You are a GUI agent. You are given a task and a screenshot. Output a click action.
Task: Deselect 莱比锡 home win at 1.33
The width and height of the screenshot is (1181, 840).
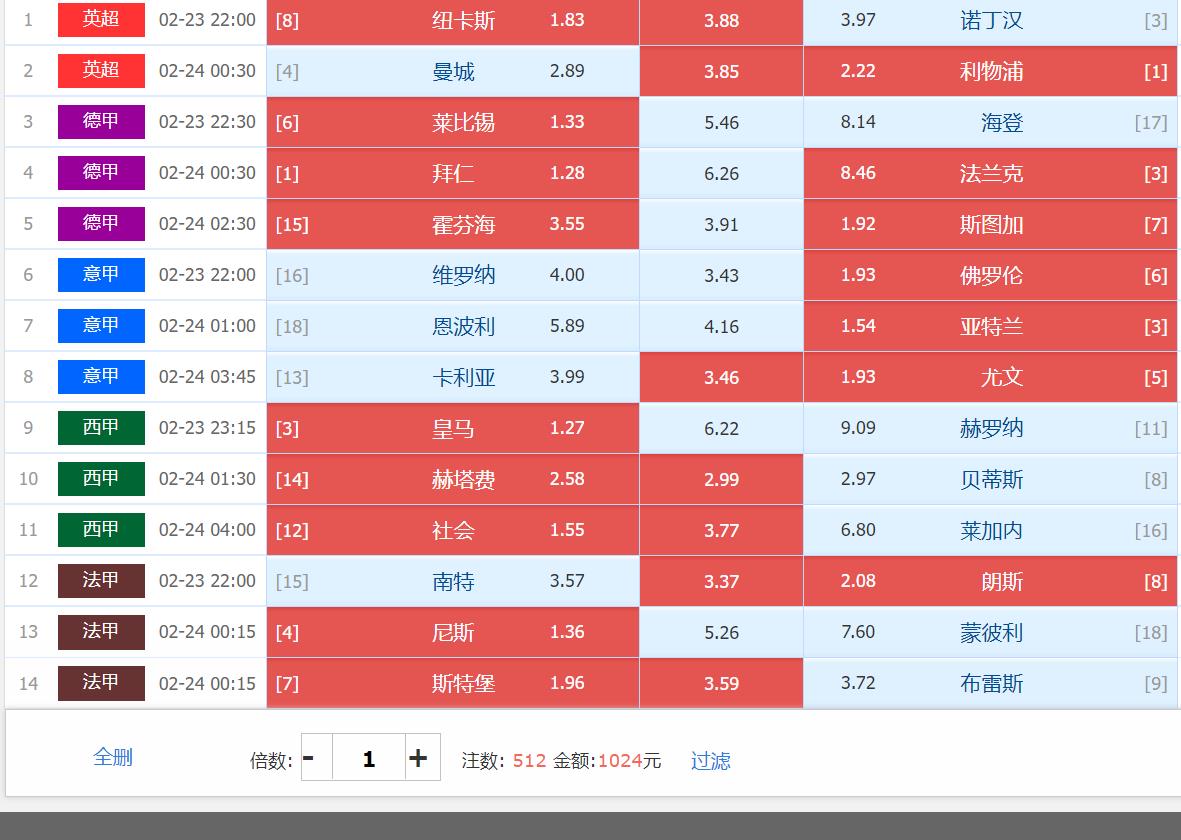coord(453,122)
